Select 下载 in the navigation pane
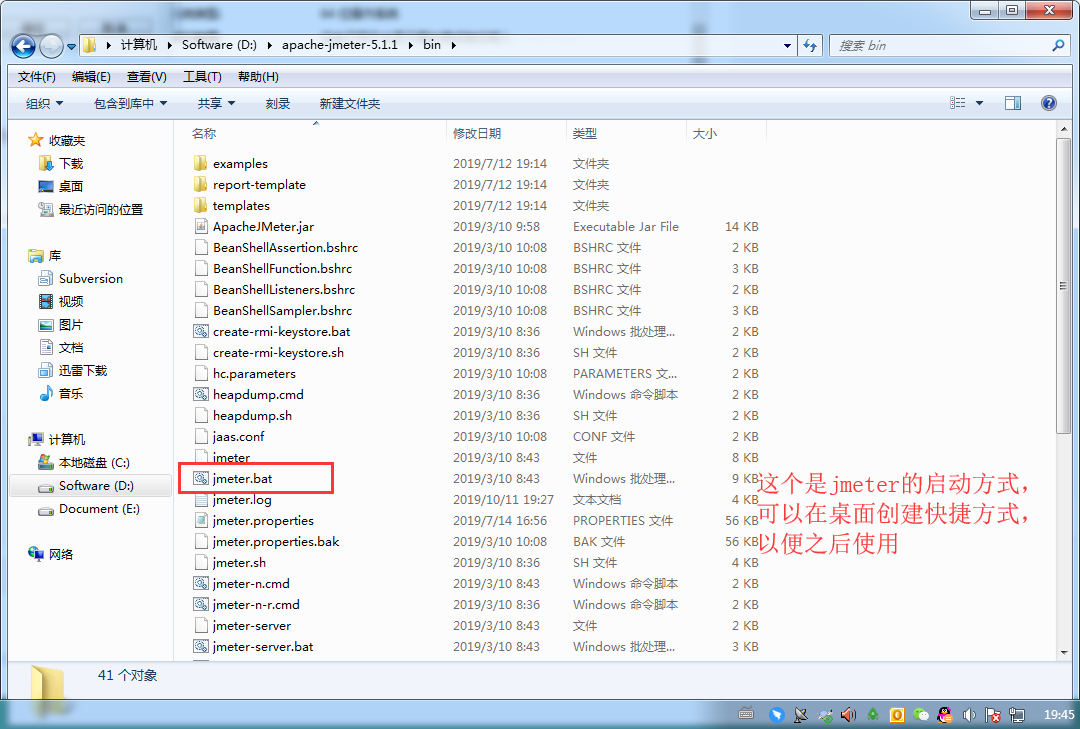Screen dimensions: 1080x729 click(x=71, y=163)
